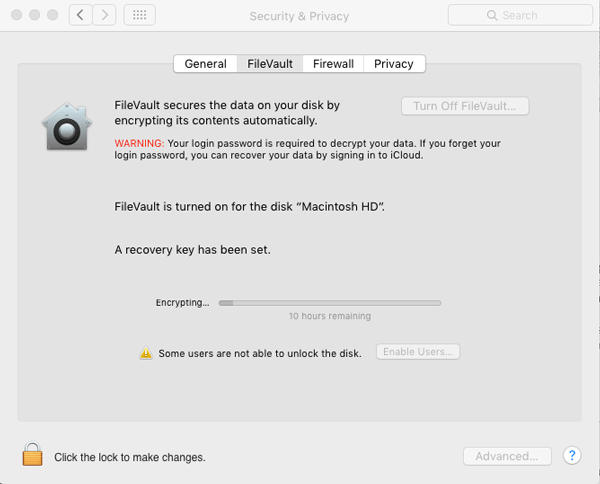The height and width of the screenshot is (484, 600).
Task: Switch to the General tab
Action: pyautogui.click(x=205, y=64)
